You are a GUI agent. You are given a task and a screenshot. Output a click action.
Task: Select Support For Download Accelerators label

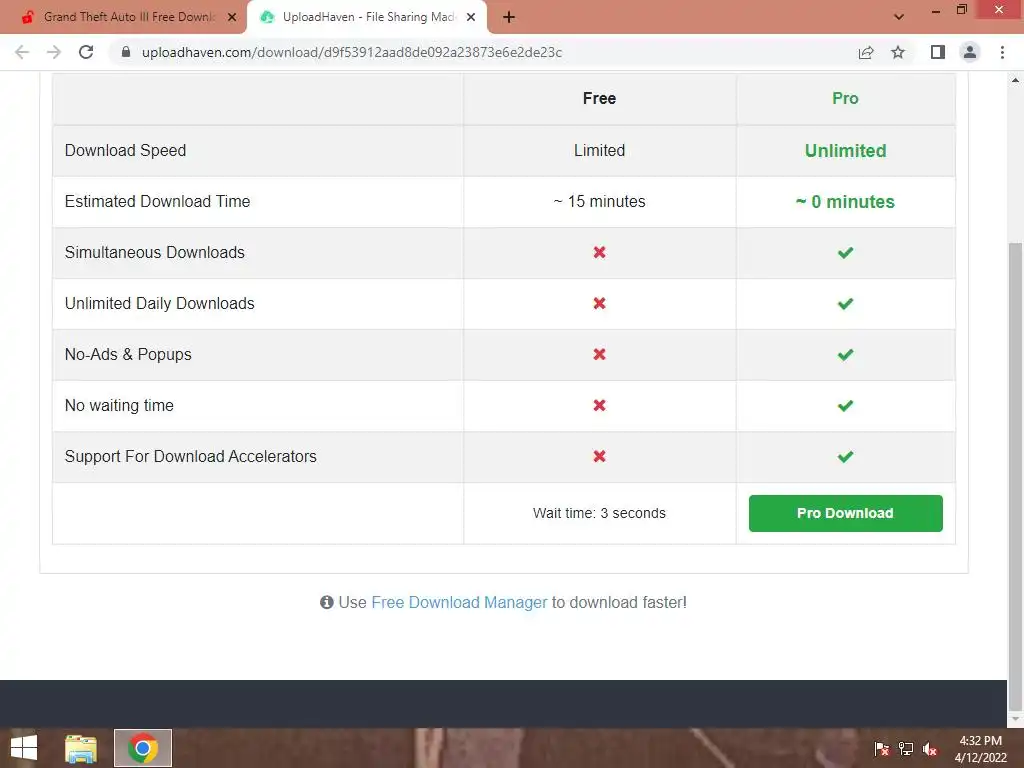[191, 456]
